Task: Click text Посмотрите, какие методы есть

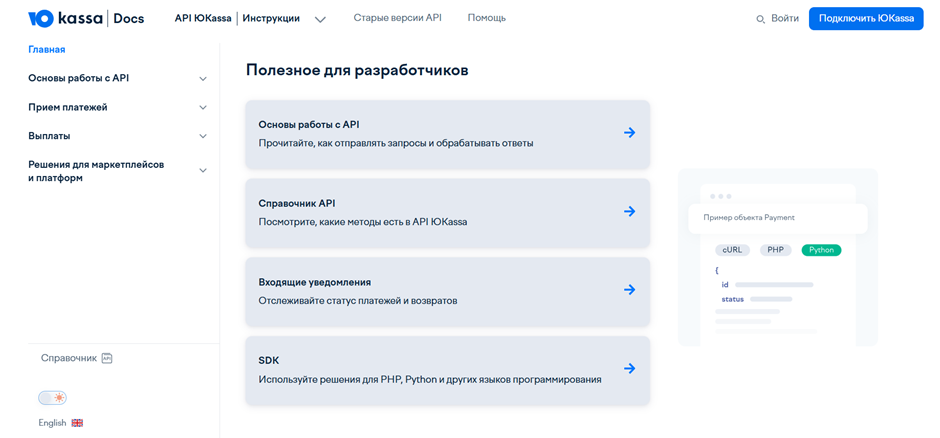Action: point(363,222)
